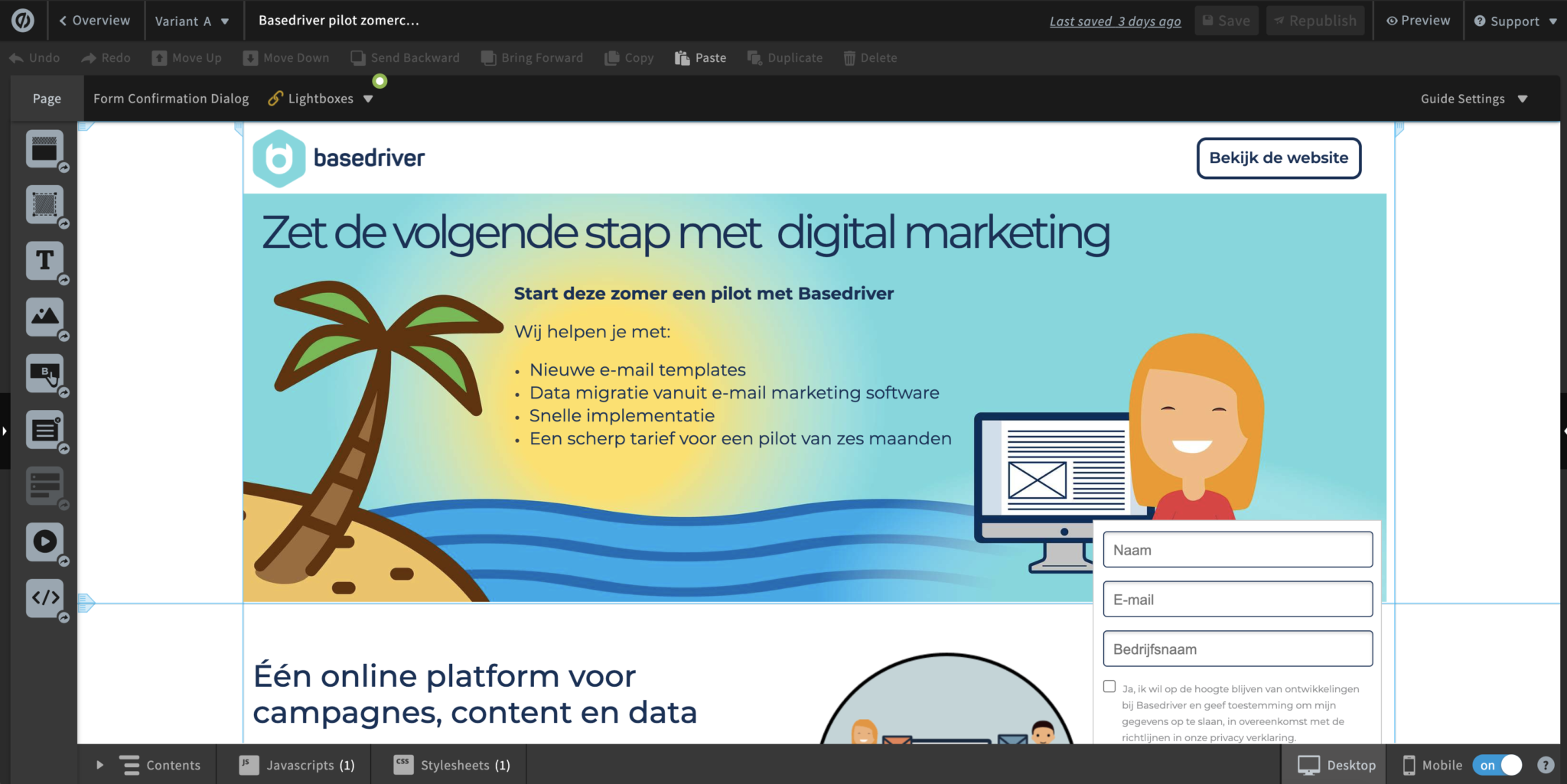1567x784 pixels.
Task: Click the Naam input field
Action: [1238, 550]
